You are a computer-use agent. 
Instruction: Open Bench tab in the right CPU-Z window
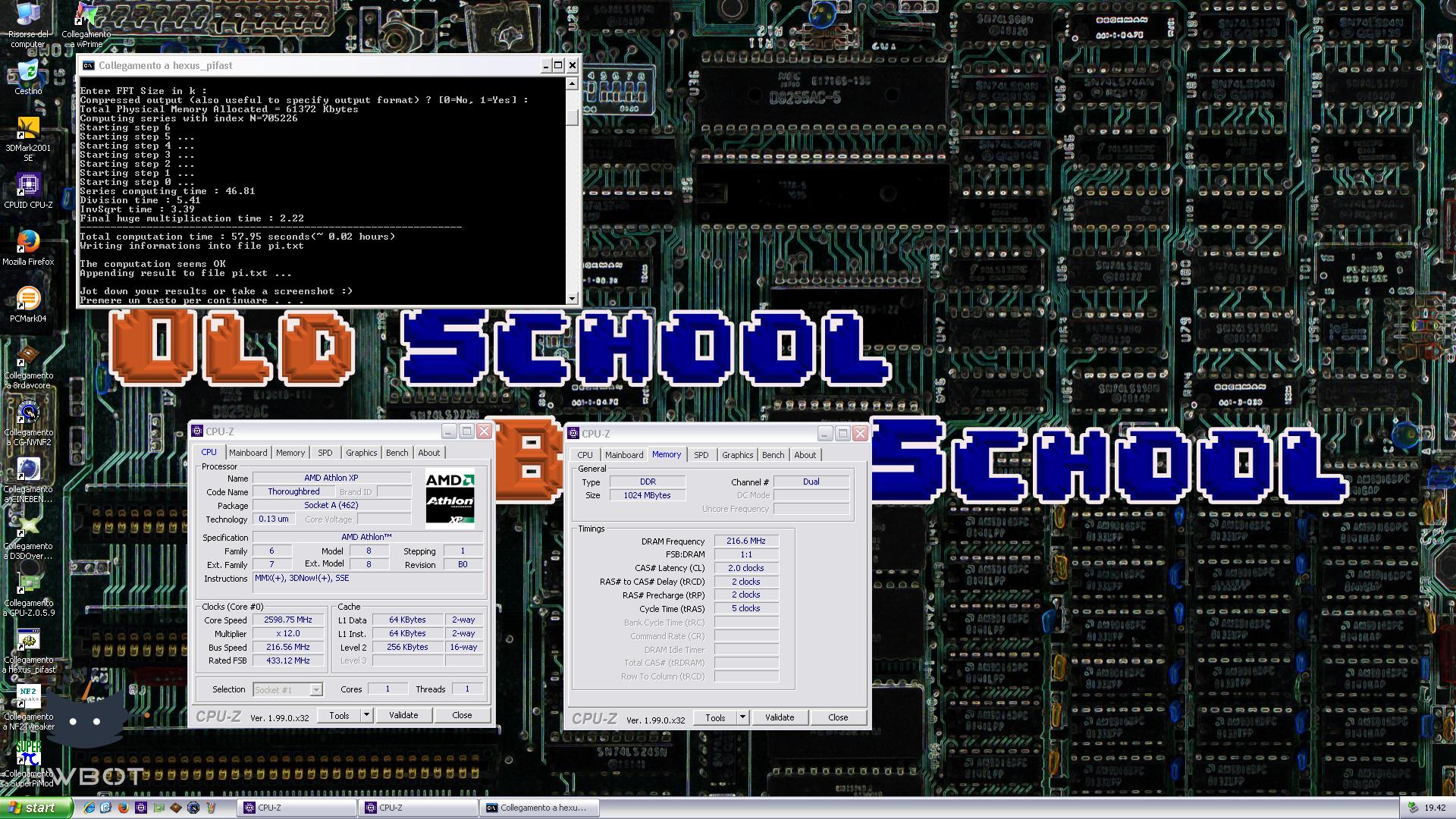(773, 455)
